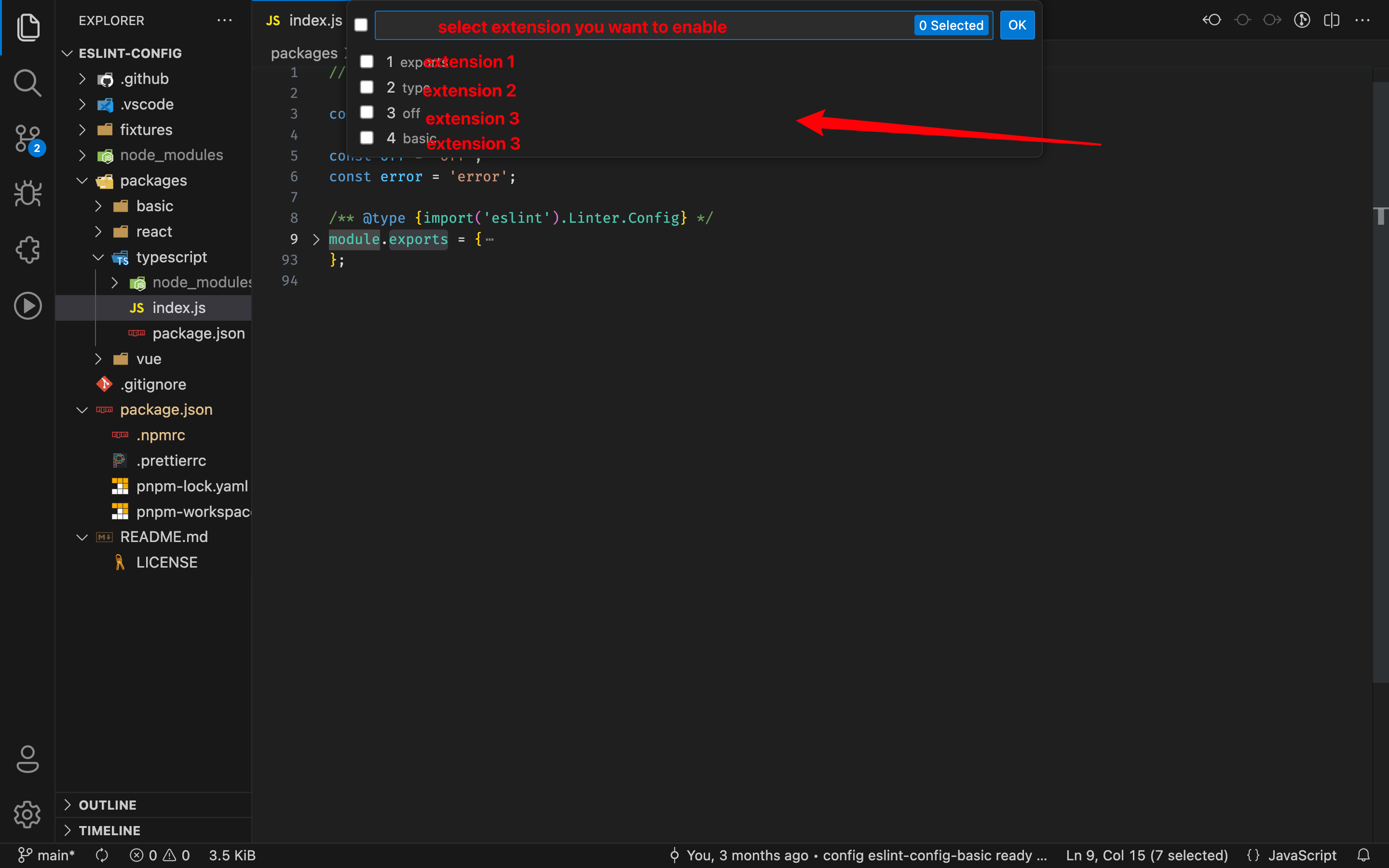The image size is (1389, 868).
Task: Open Settings via the gear icon
Action: tap(27, 814)
